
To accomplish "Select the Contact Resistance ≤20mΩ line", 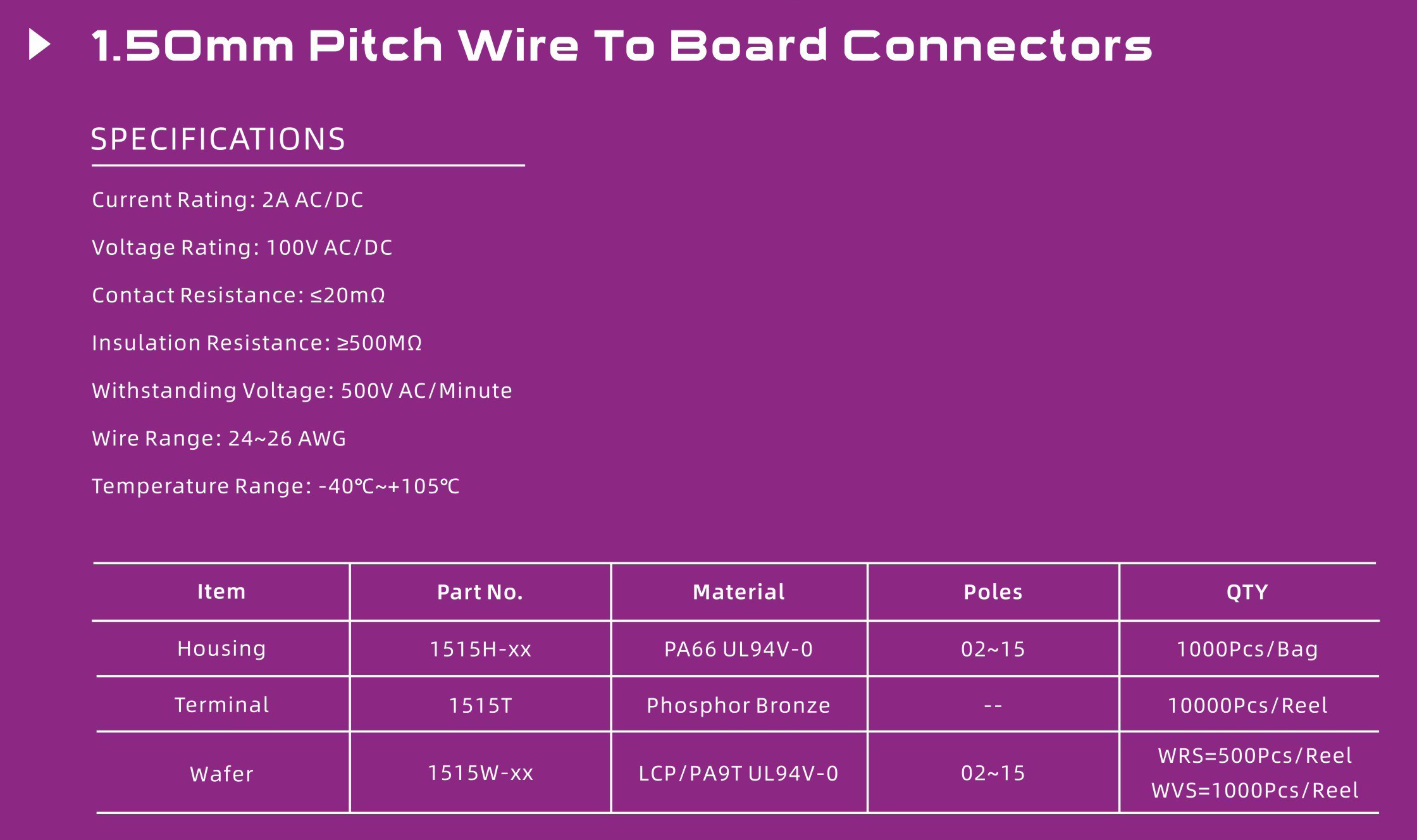I will click(x=238, y=295).
